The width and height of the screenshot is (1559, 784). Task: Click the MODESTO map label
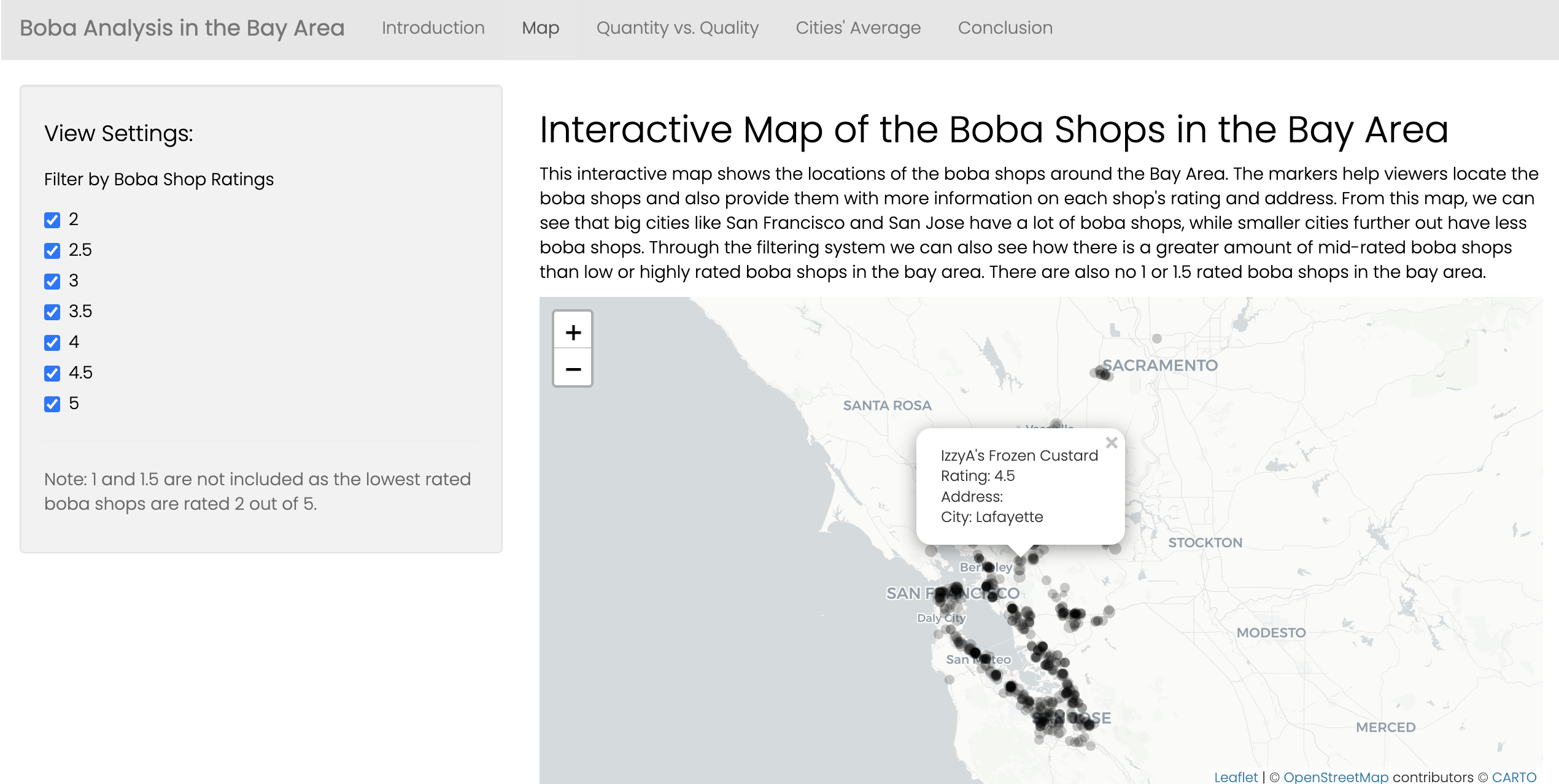click(x=1271, y=632)
